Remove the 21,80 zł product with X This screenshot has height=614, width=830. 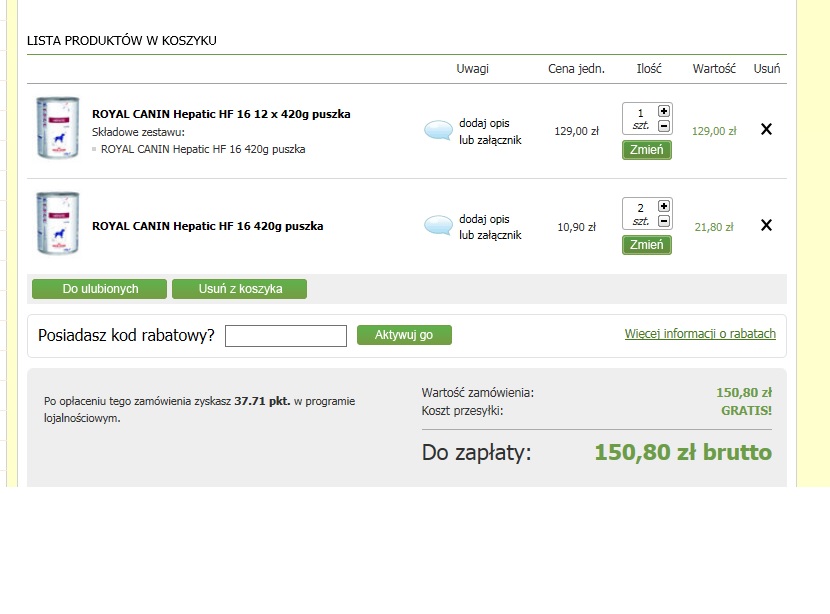766,225
